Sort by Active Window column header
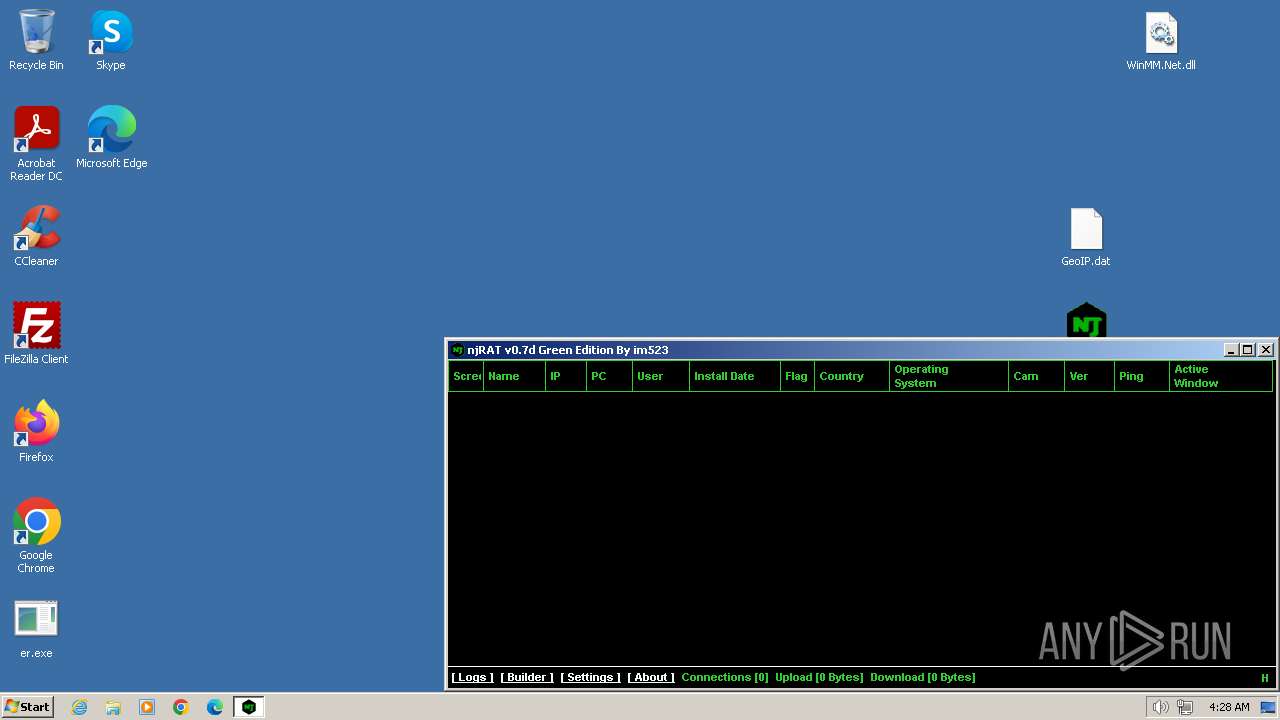1280x720 pixels. tap(1221, 376)
